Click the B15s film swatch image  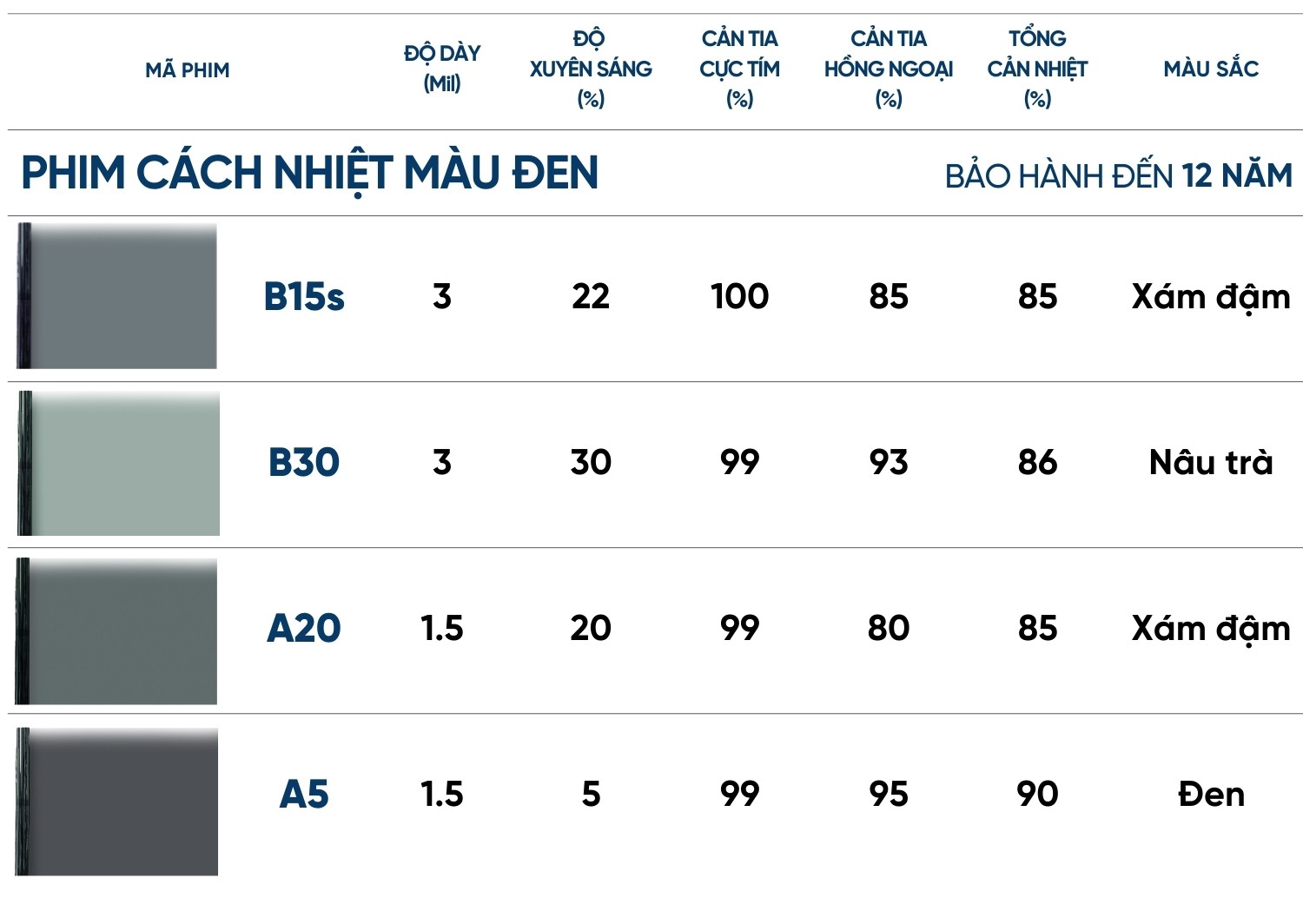click(x=116, y=296)
